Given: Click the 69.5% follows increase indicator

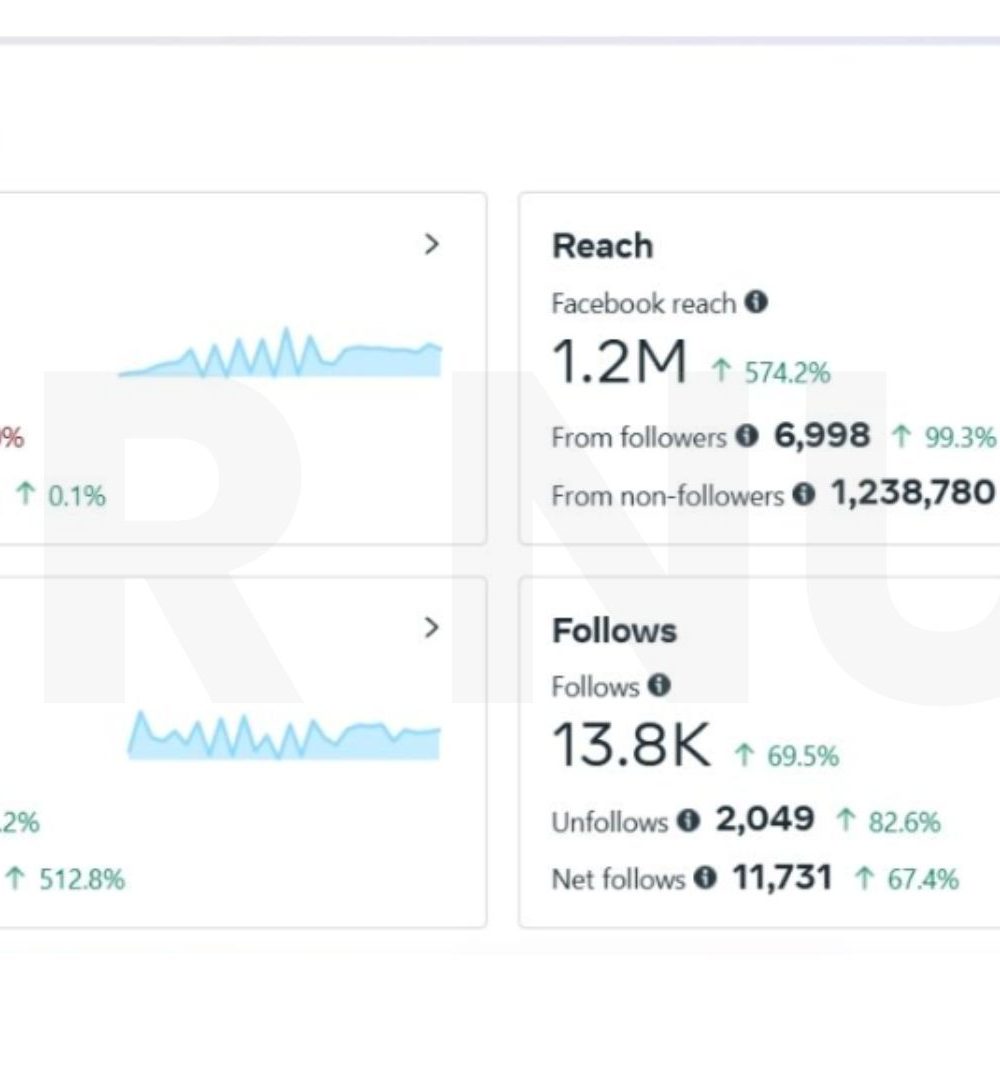Looking at the screenshot, I should coord(787,756).
